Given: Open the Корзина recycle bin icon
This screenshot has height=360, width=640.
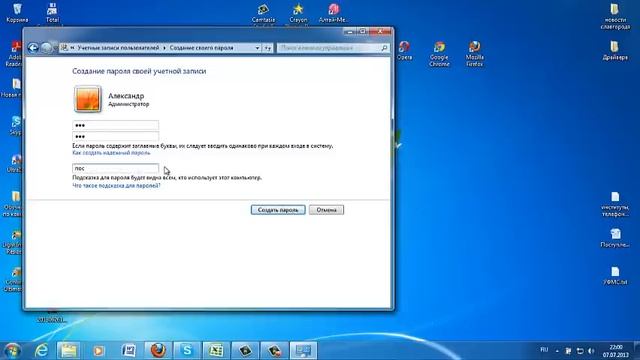Looking at the screenshot, I should pos(17,13).
